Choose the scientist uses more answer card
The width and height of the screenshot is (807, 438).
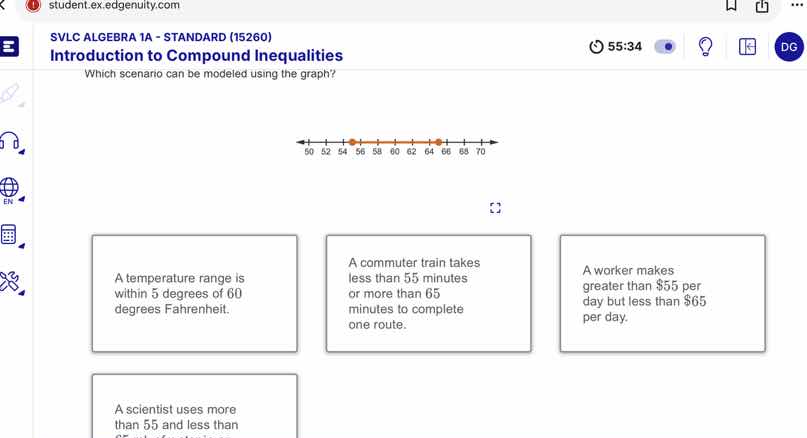pyautogui.click(x=195, y=406)
